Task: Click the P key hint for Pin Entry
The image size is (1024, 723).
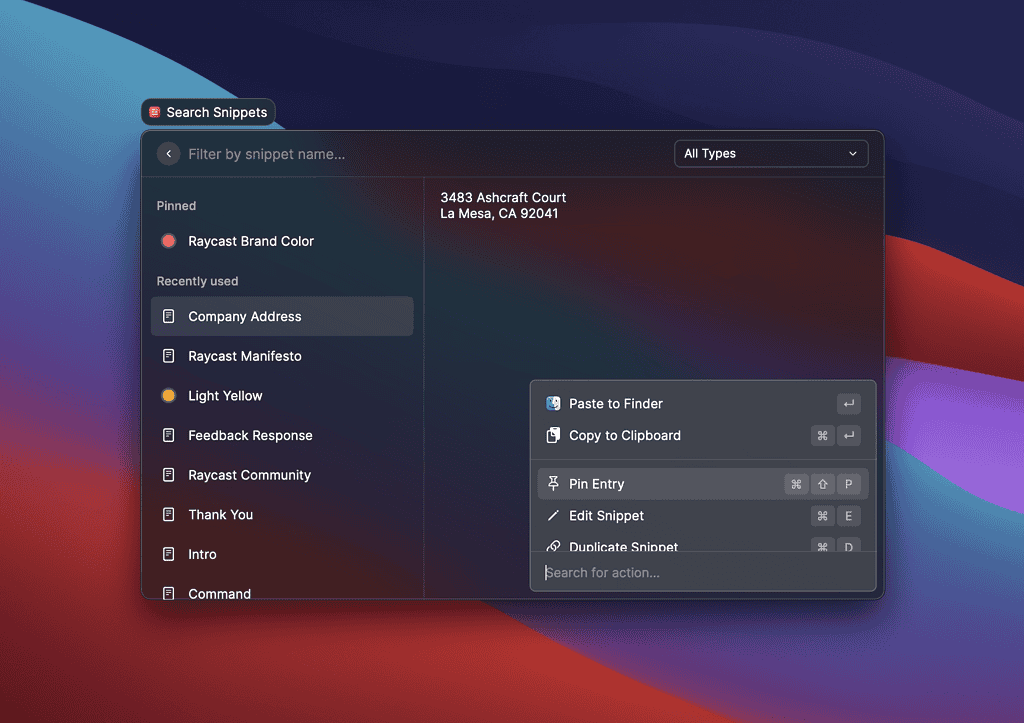Action: 848,484
